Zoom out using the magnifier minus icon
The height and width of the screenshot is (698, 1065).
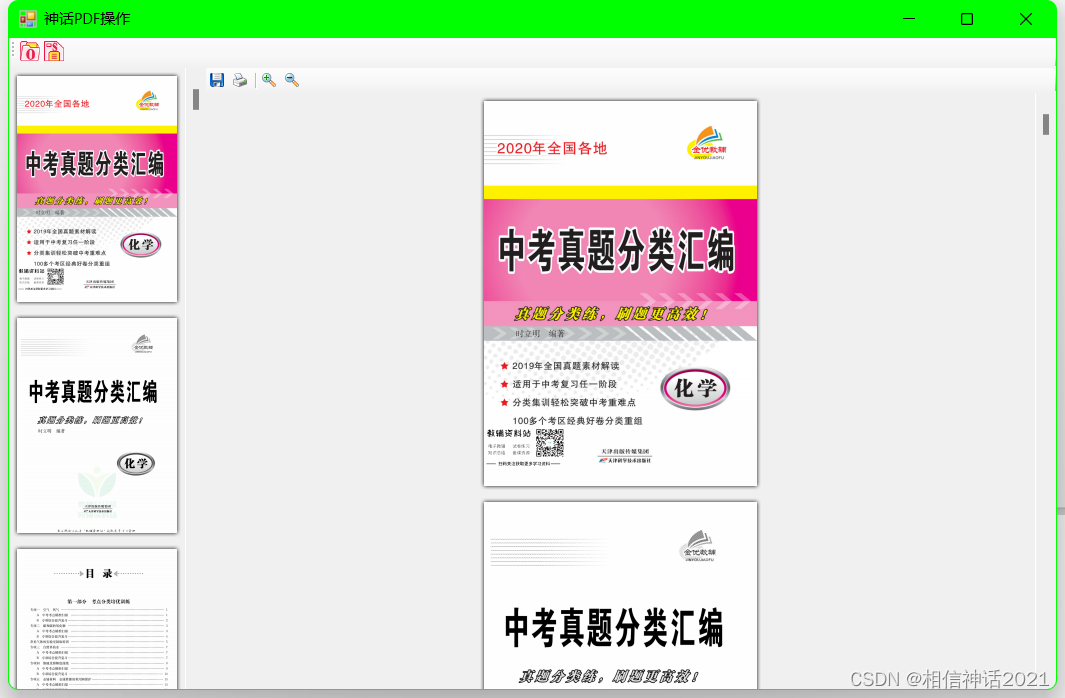tap(291, 80)
